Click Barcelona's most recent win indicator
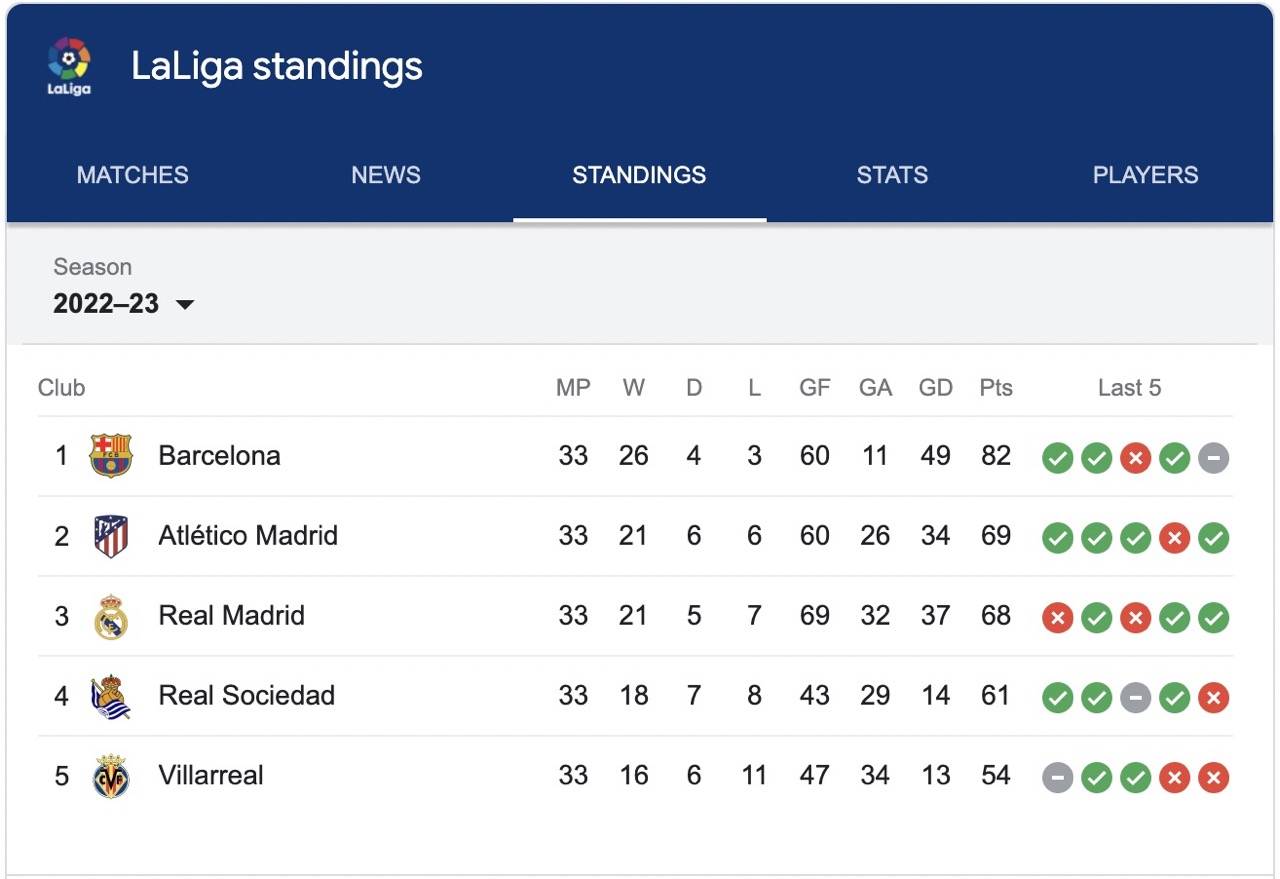Viewport: 1280px width, 879px height. coord(1175,458)
